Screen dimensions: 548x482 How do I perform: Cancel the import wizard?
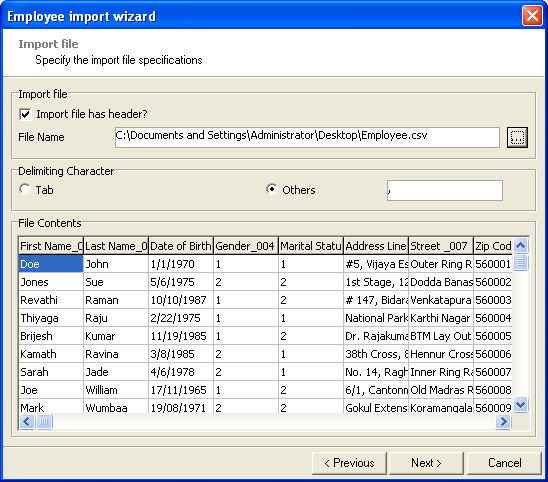click(504, 463)
